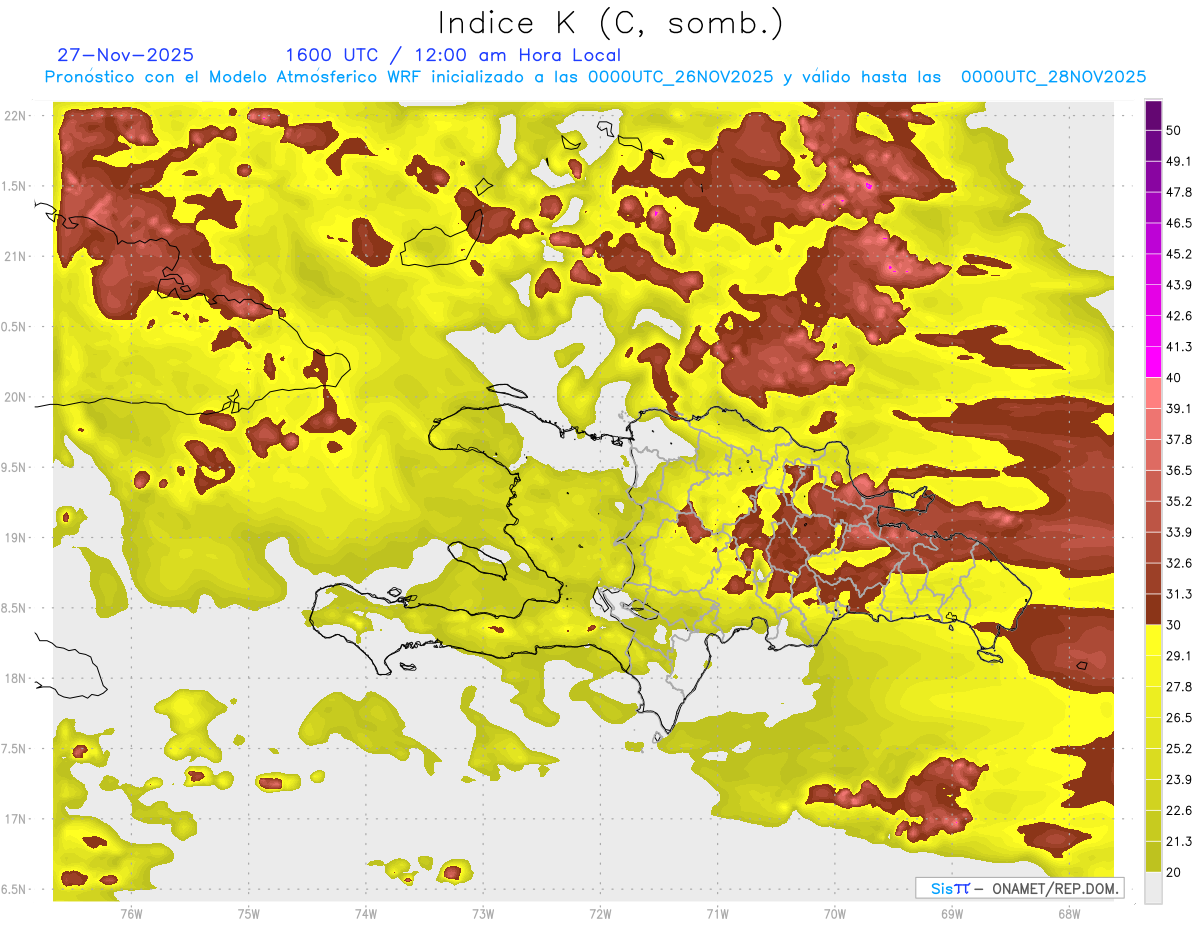Image resolution: width=1200 pixels, height=927 pixels.
Task: Click the color scale value "42.6"
Action: (1179, 316)
